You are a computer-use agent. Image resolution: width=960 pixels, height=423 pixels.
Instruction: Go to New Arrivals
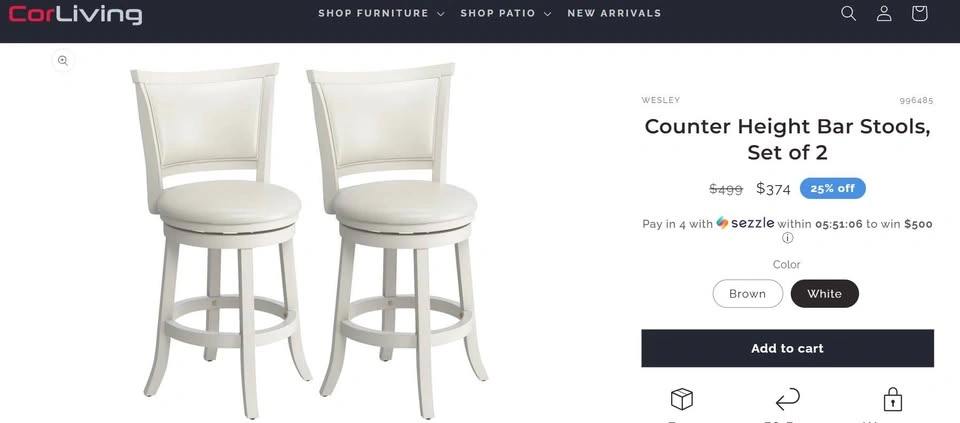[x=614, y=13]
